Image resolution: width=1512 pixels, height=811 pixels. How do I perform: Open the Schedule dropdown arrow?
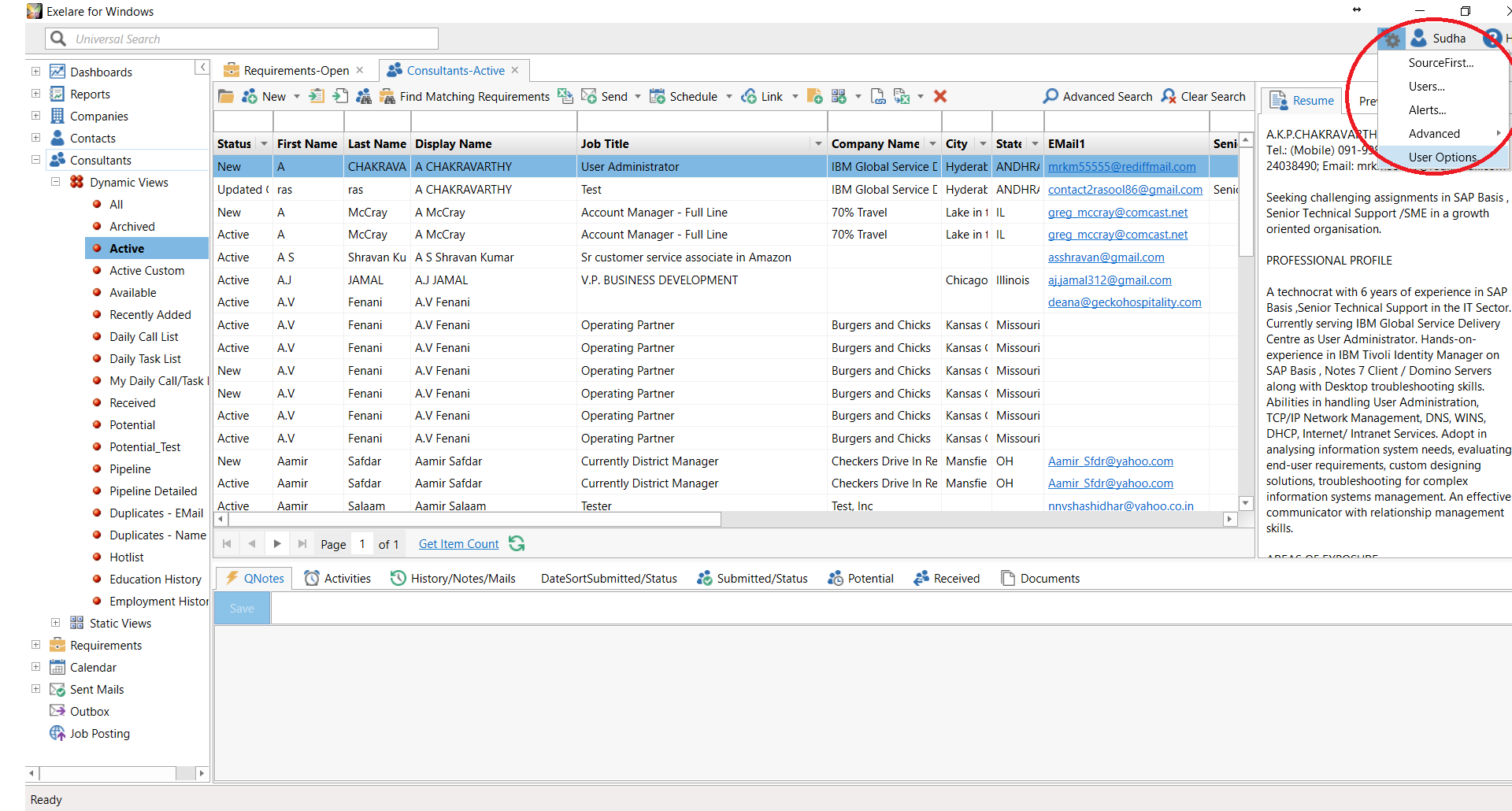point(729,97)
